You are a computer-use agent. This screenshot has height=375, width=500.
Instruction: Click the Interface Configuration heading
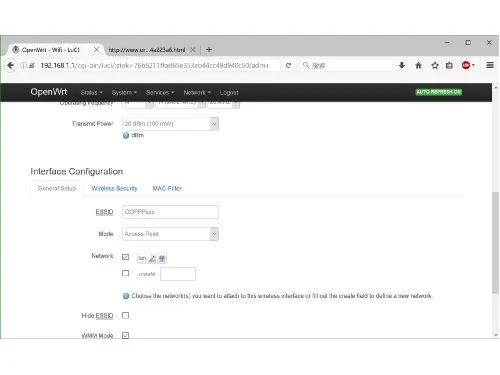77,171
